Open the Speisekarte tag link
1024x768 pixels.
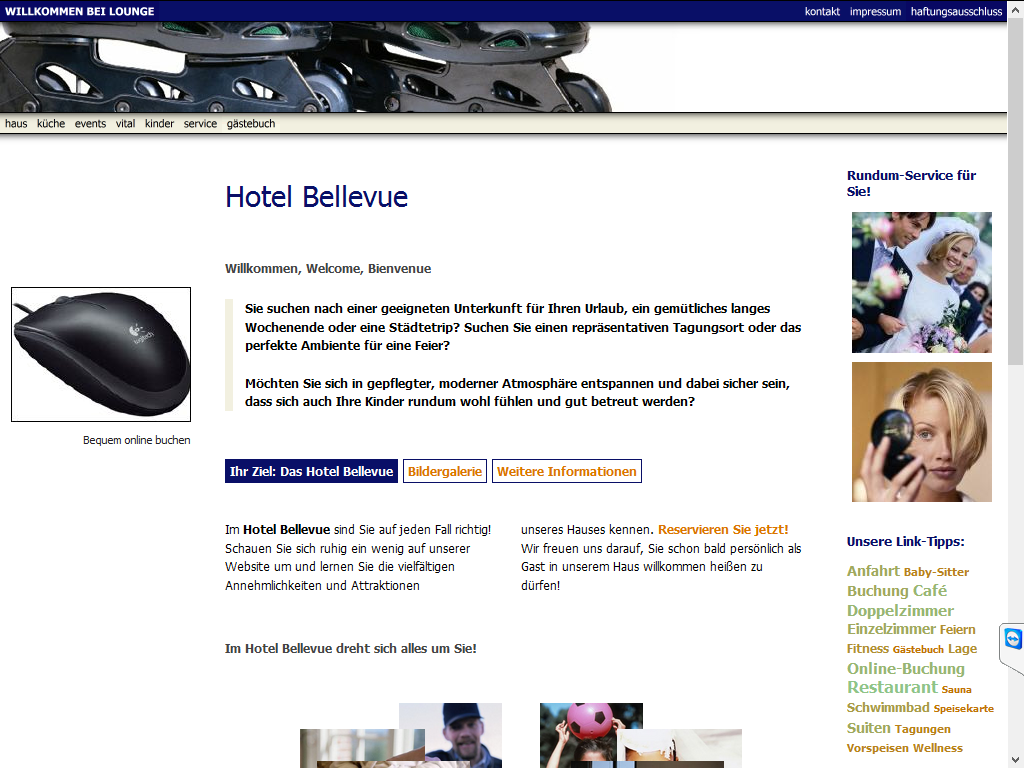964,709
